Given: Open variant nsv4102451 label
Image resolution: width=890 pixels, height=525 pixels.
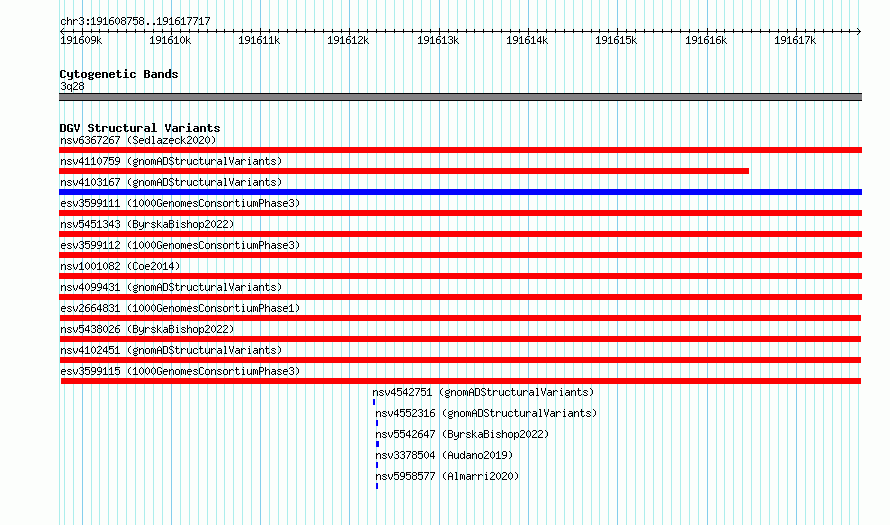Looking at the screenshot, I should (x=171, y=350).
